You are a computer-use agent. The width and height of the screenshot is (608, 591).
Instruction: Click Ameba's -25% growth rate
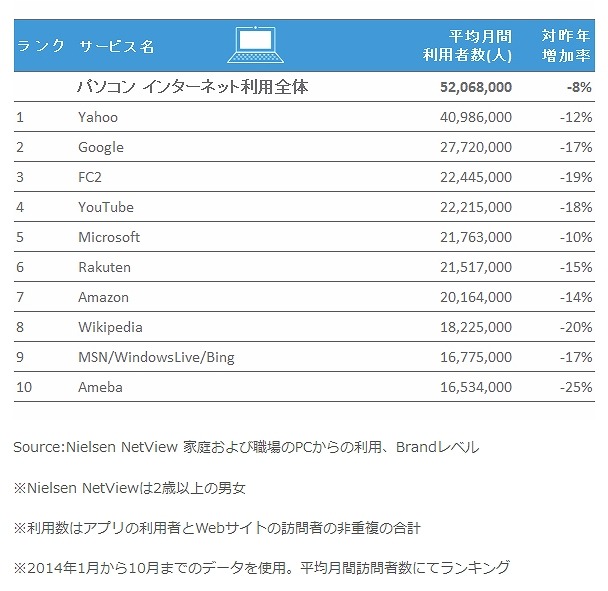576,387
